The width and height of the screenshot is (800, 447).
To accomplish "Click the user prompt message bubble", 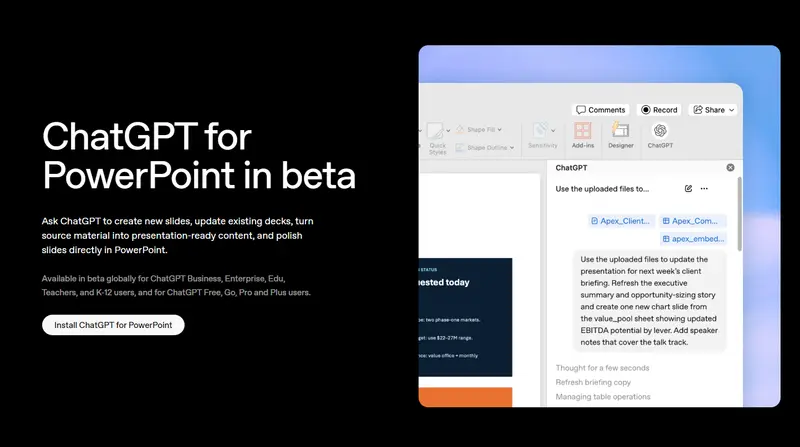I will click(x=649, y=301).
